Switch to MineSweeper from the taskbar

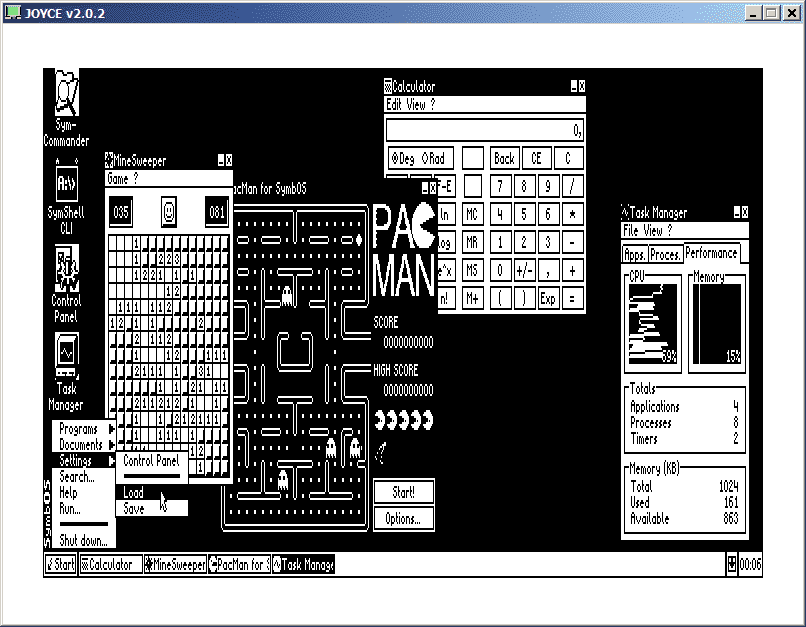pos(175,565)
